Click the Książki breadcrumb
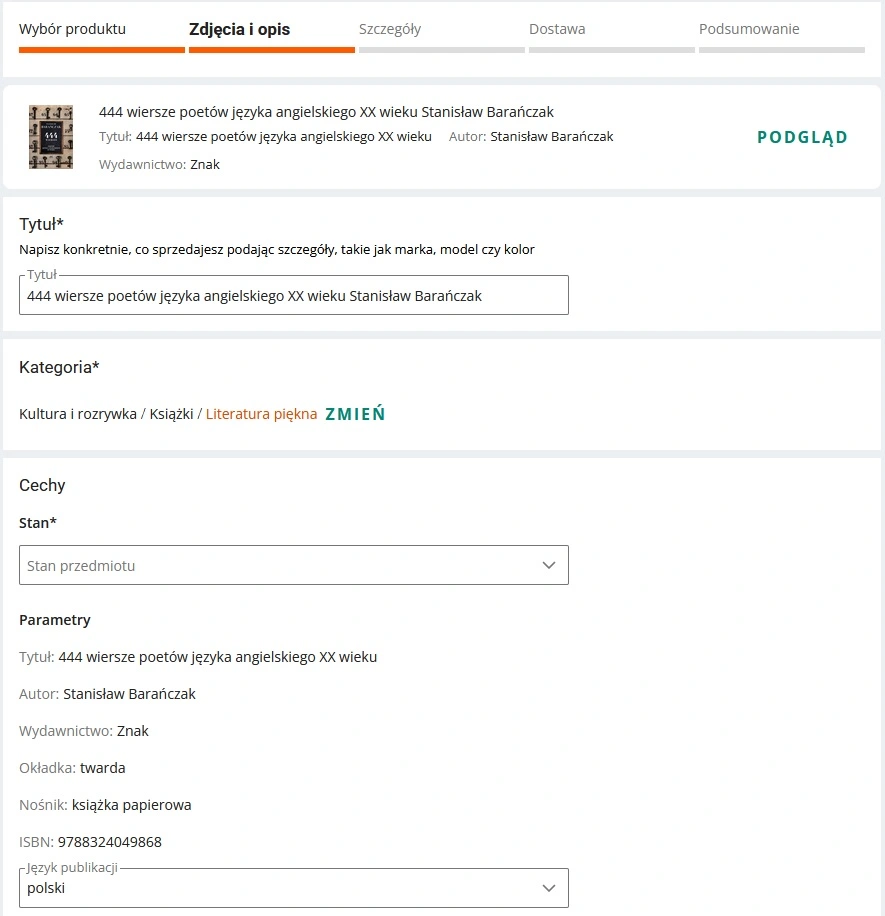This screenshot has width=885, height=916. click(x=171, y=414)
